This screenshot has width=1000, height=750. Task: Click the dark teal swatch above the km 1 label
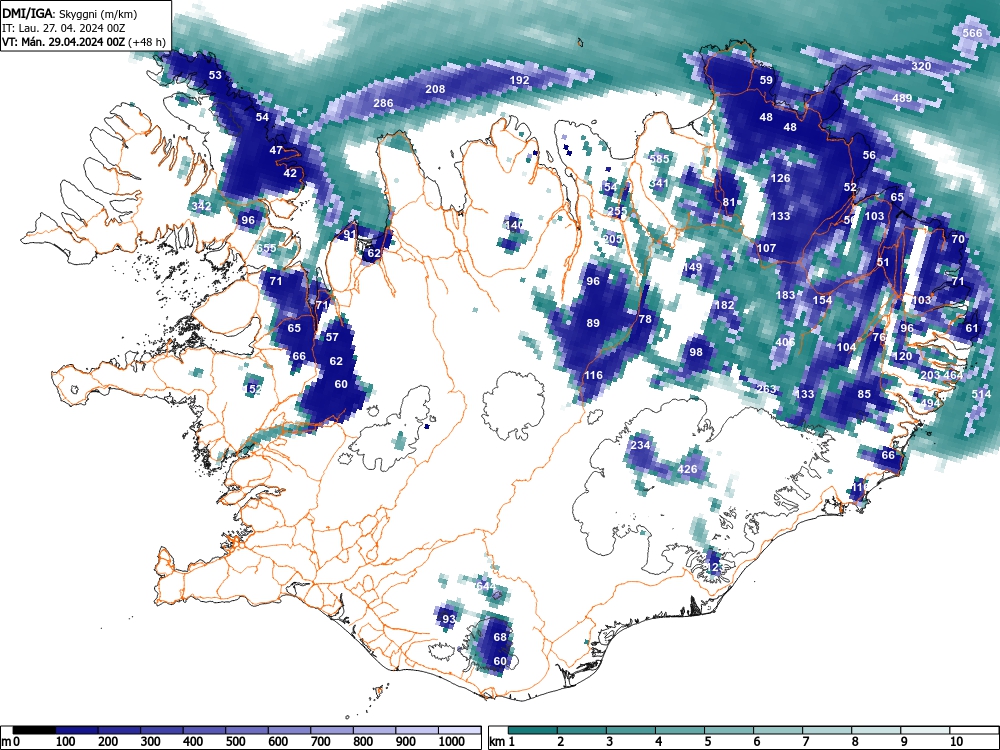533,730
